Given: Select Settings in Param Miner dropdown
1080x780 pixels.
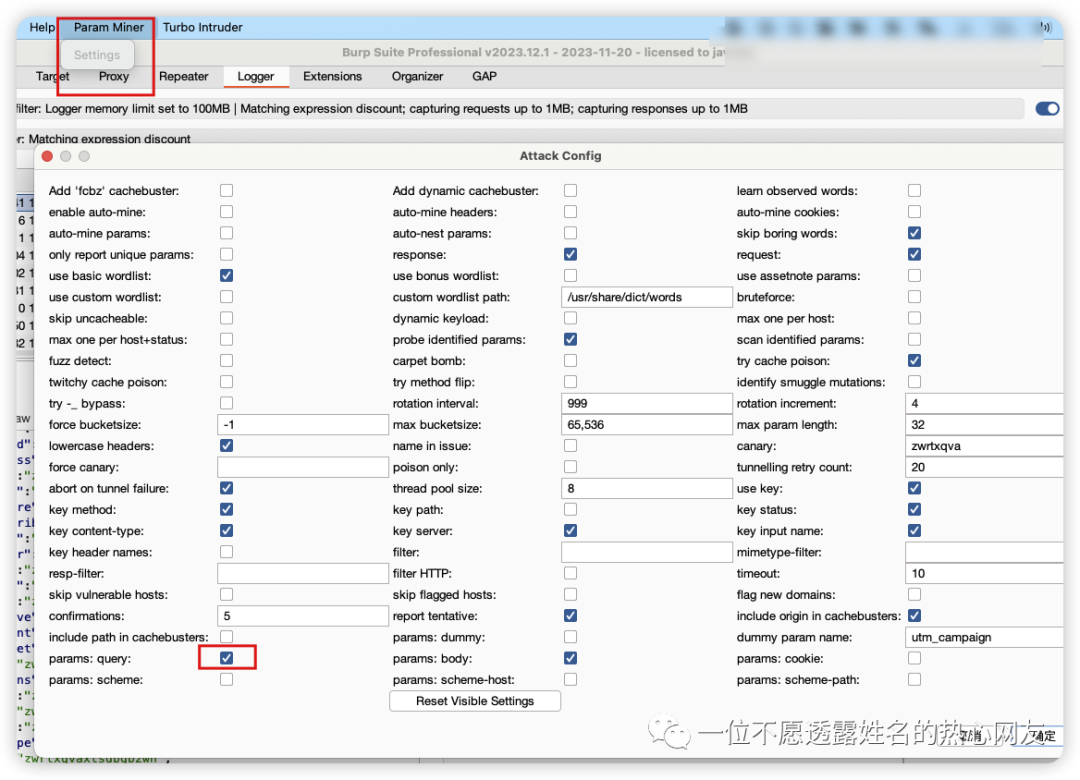Looking at the screenshot, I should pos(96,54).
